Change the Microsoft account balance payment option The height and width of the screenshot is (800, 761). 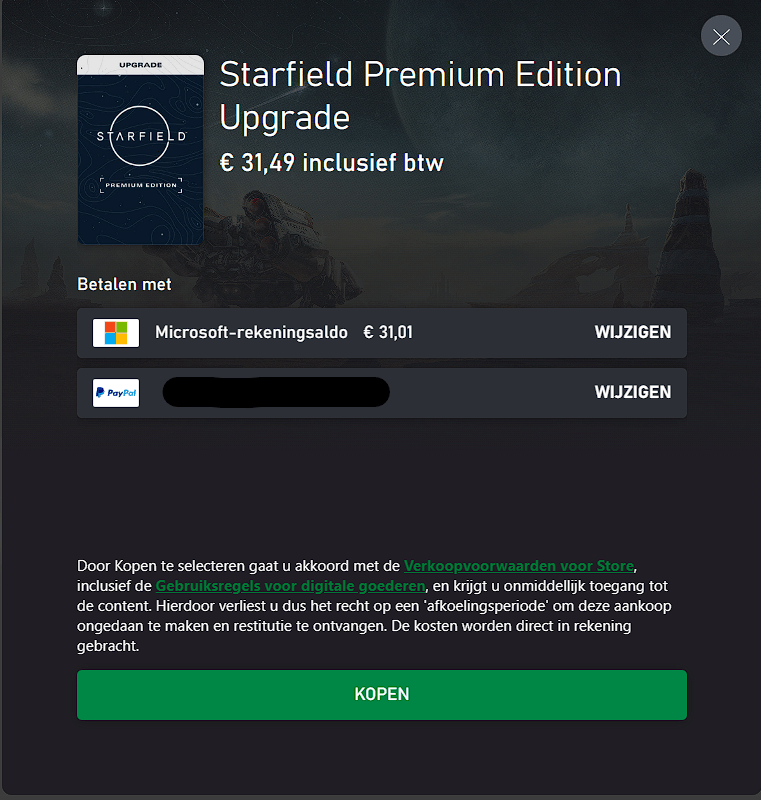coord(632,332)
